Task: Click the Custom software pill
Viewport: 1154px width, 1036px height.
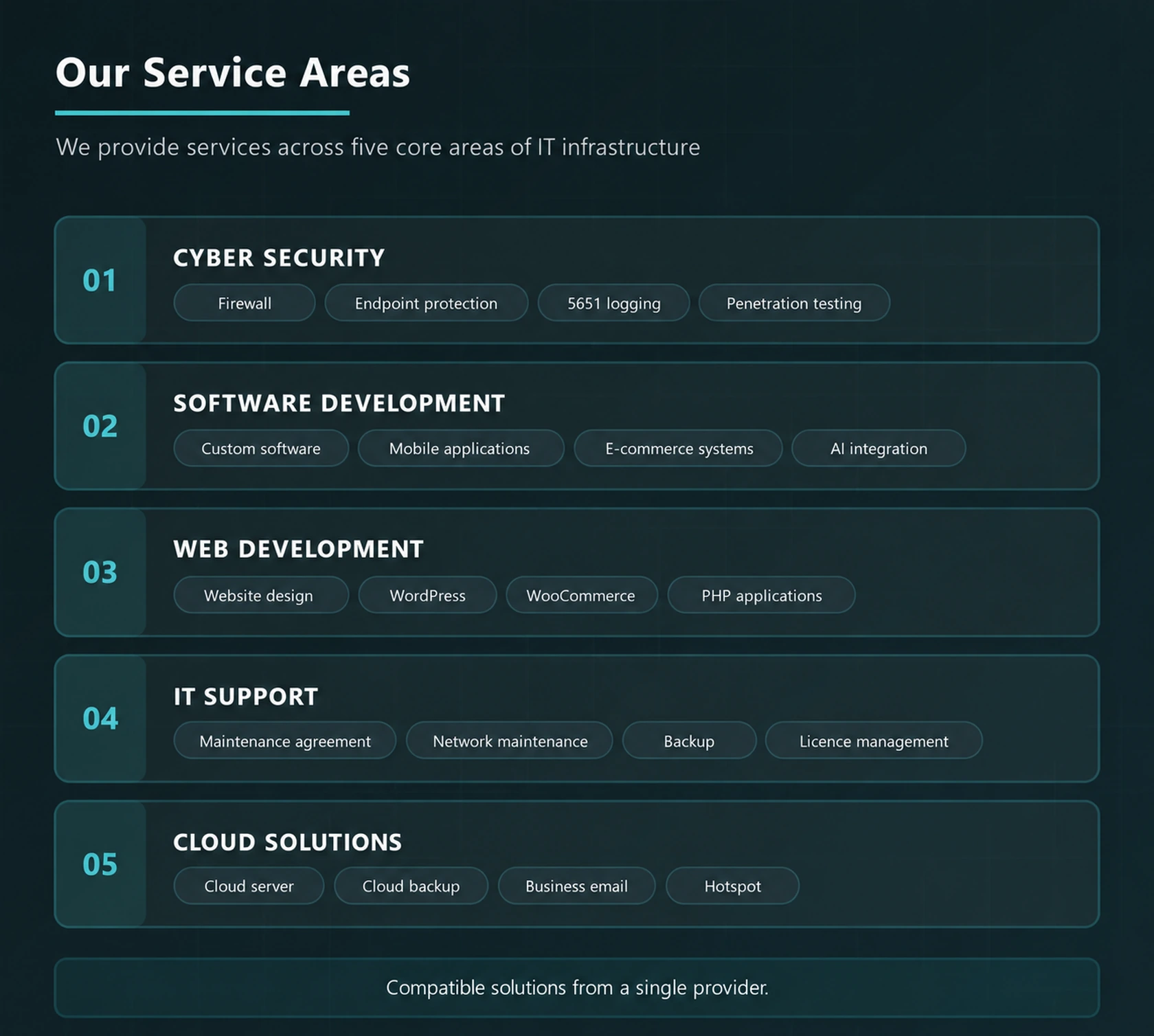Action: point(261,449)
